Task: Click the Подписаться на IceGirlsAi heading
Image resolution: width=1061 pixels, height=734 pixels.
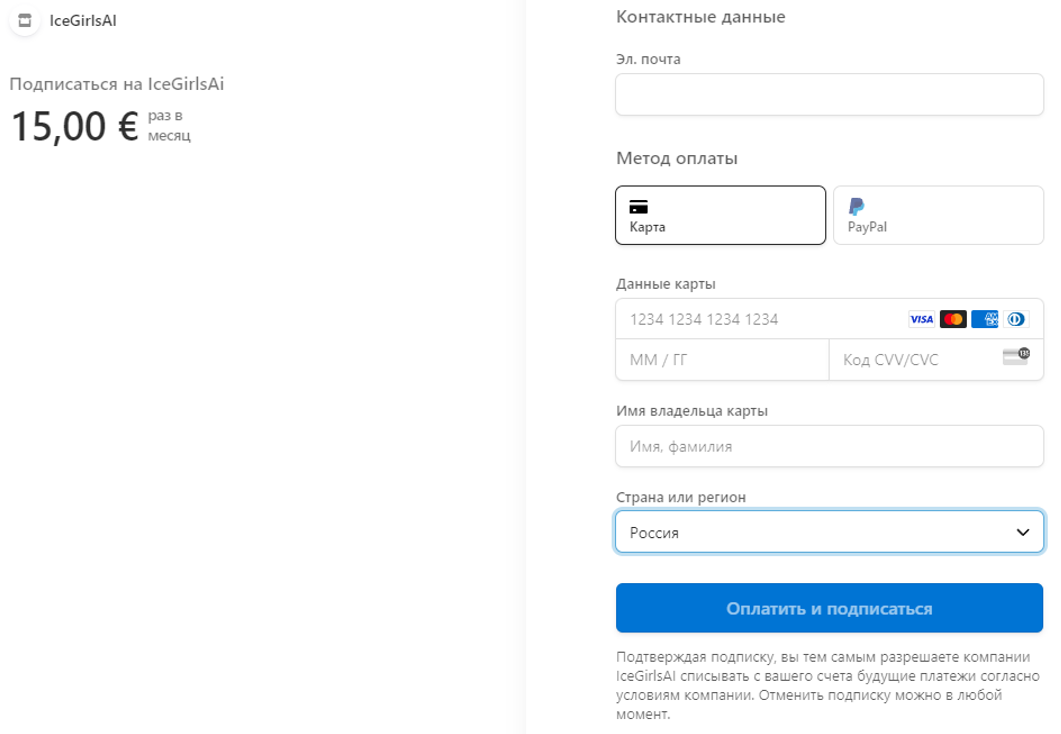Action: (116, 84)
